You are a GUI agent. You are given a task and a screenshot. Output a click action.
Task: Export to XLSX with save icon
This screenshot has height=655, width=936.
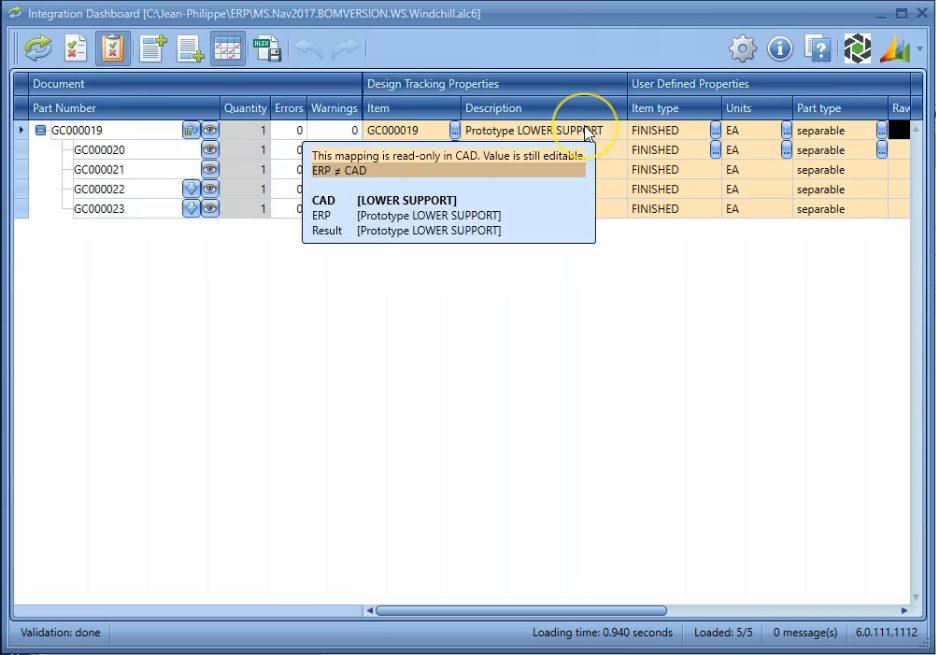tap(266, 48)
